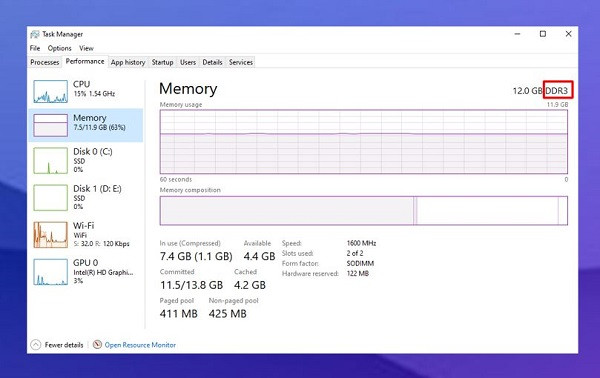600x378 pixels.
Task: Select the Wi-Fi activity graph icon
Action: [x=51, y=235]
